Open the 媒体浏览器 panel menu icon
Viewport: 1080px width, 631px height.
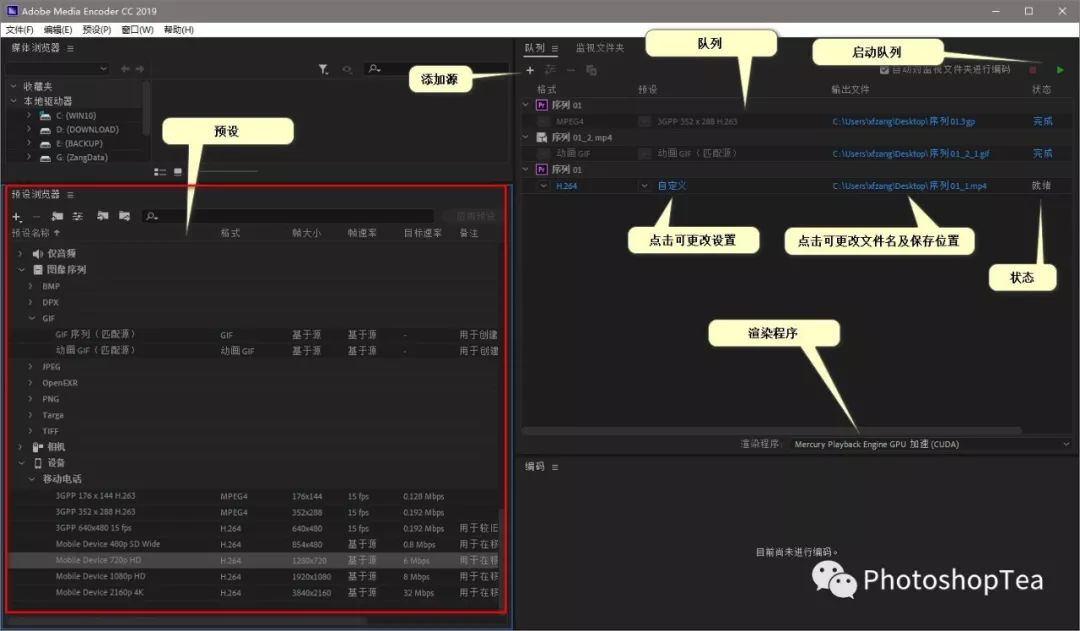(x=70, y=48)
